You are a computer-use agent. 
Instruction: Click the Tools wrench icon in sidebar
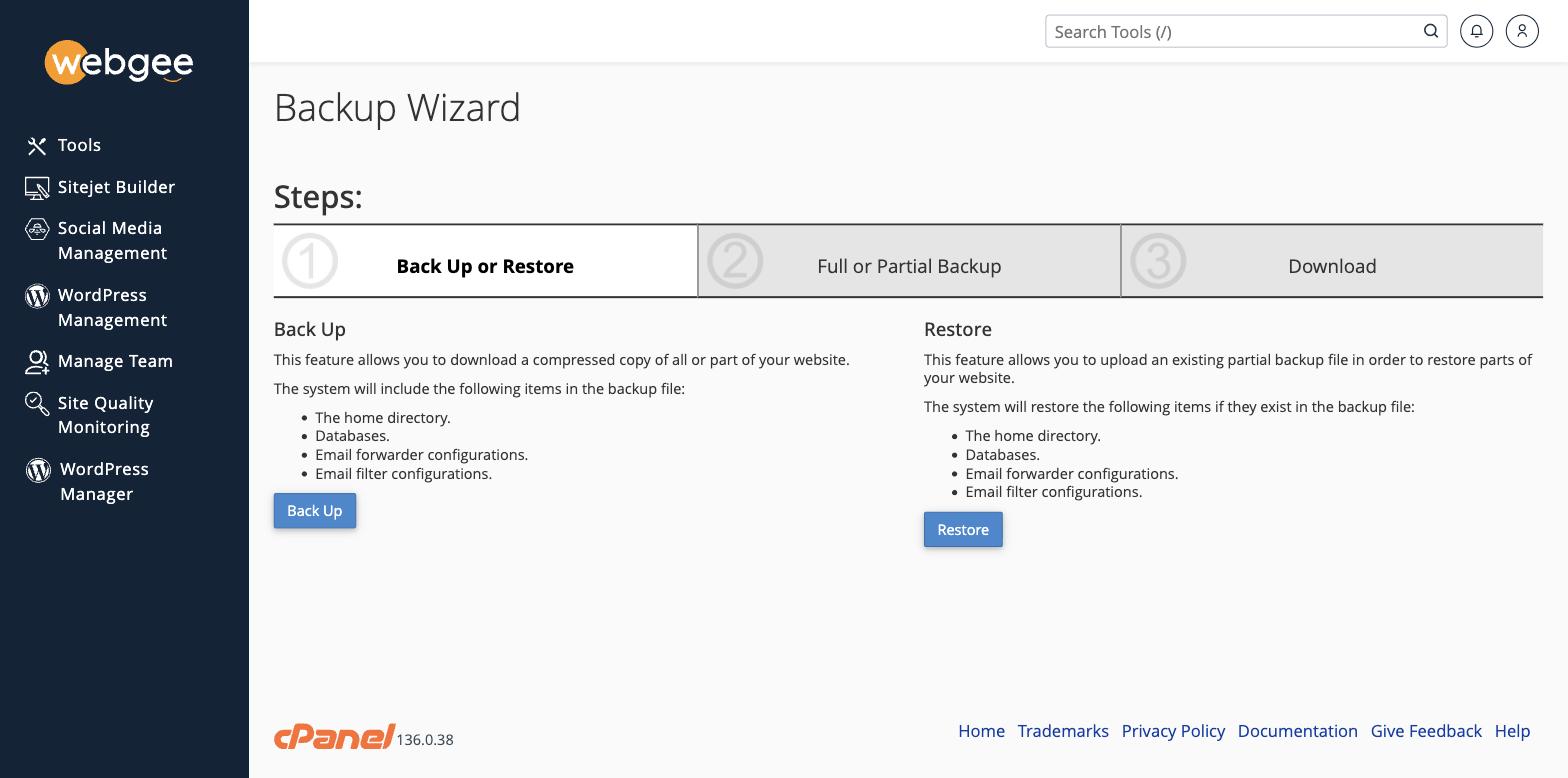pos(37,146)
